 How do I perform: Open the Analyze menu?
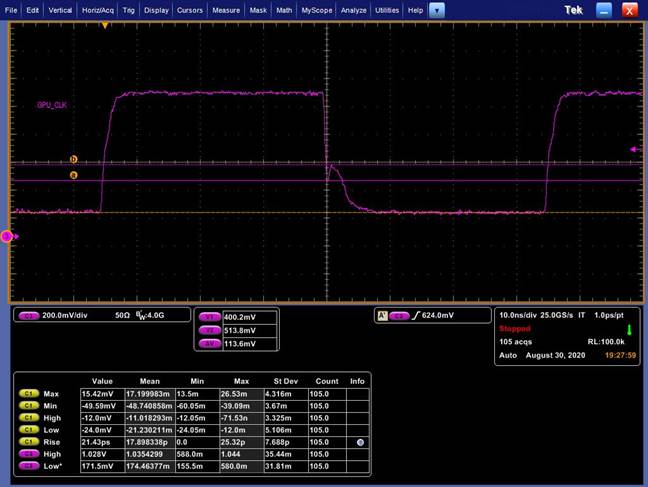(x=354, y=10)
